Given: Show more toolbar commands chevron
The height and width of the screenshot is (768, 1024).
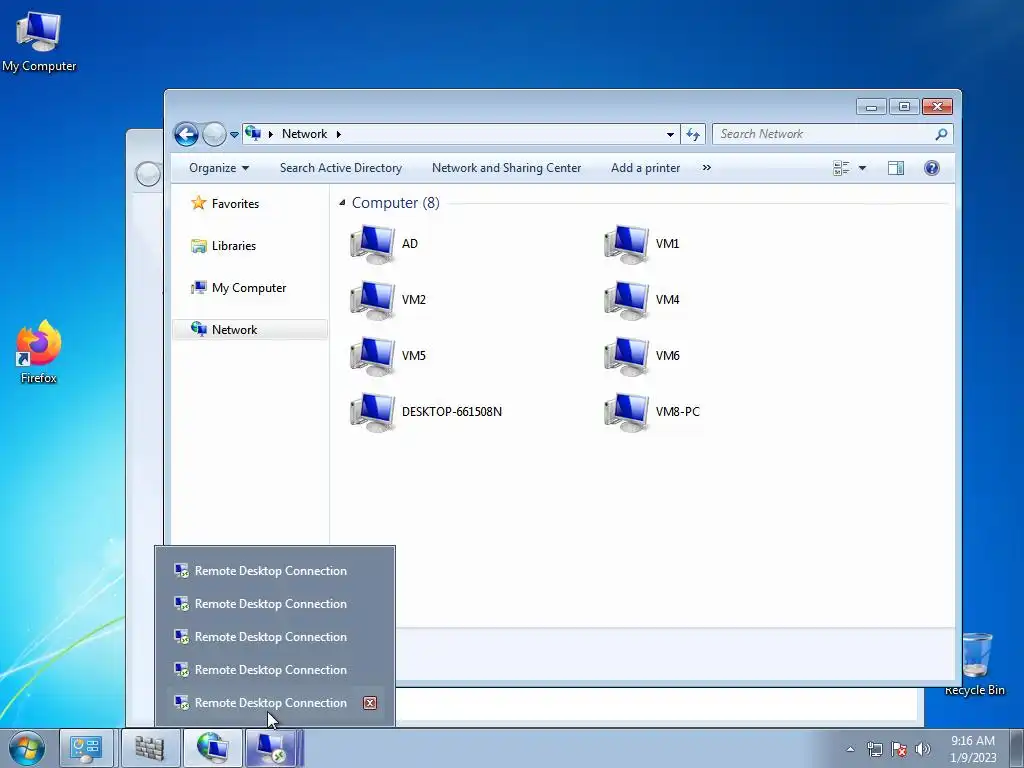Looking at the screenshot, I should [x=707, y=168].
